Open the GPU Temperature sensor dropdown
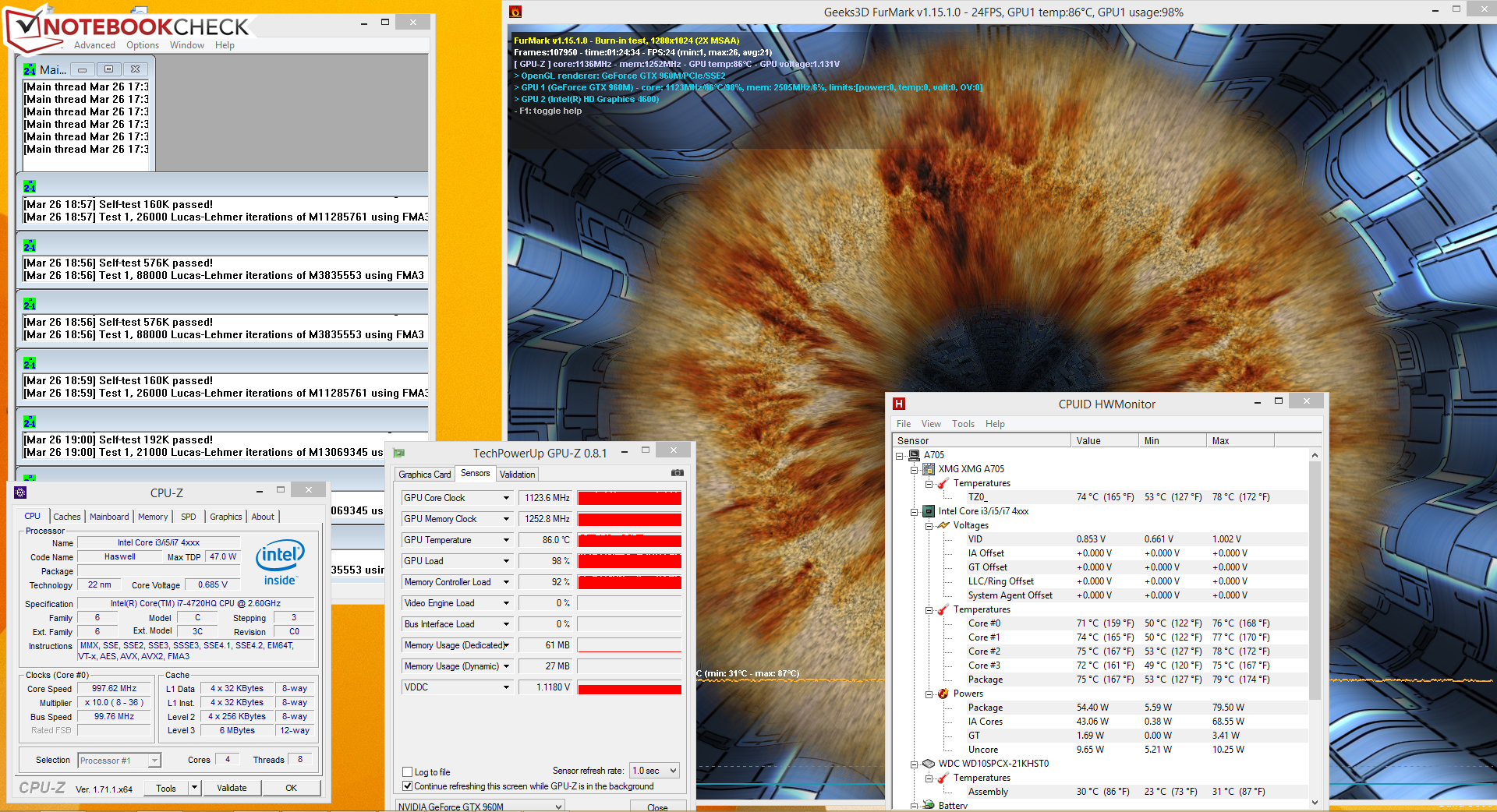 click(x=506, y=540)
